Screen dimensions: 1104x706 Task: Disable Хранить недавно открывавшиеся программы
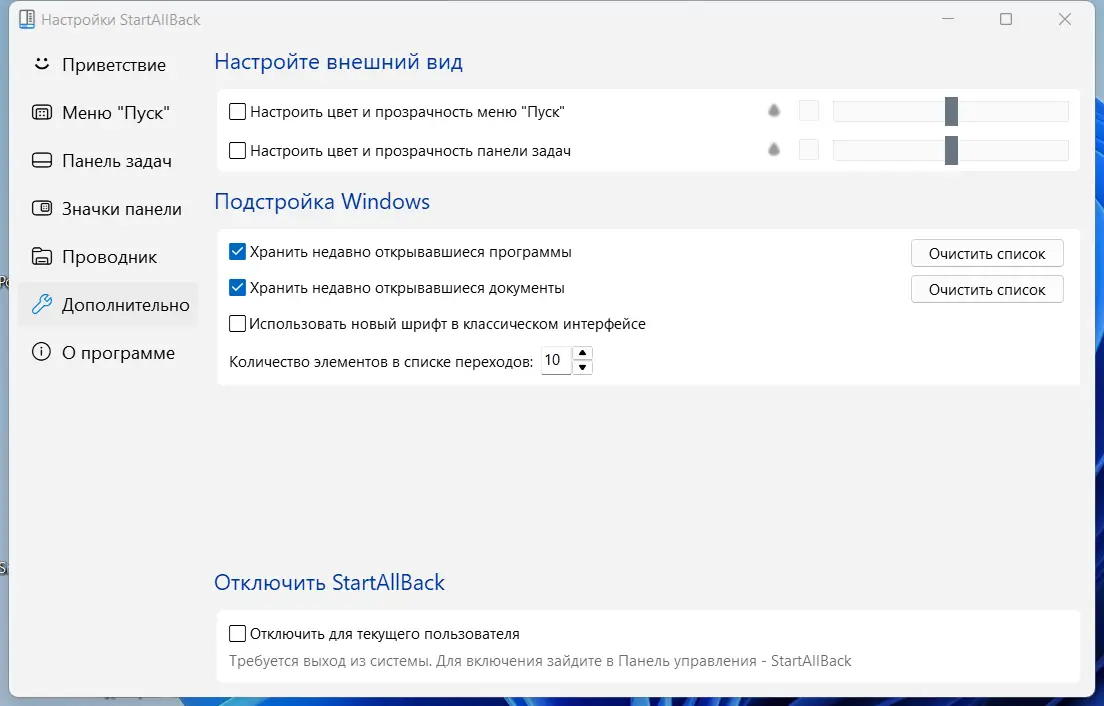237,252
